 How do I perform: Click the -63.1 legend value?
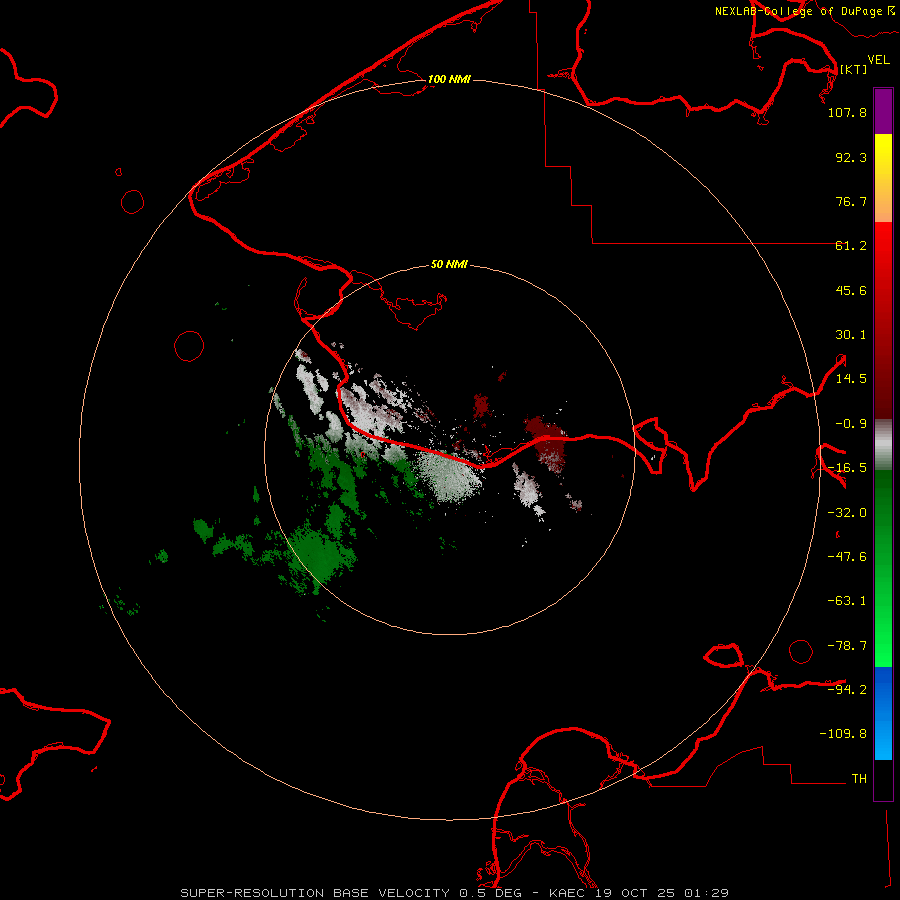(x=847, y=601)
